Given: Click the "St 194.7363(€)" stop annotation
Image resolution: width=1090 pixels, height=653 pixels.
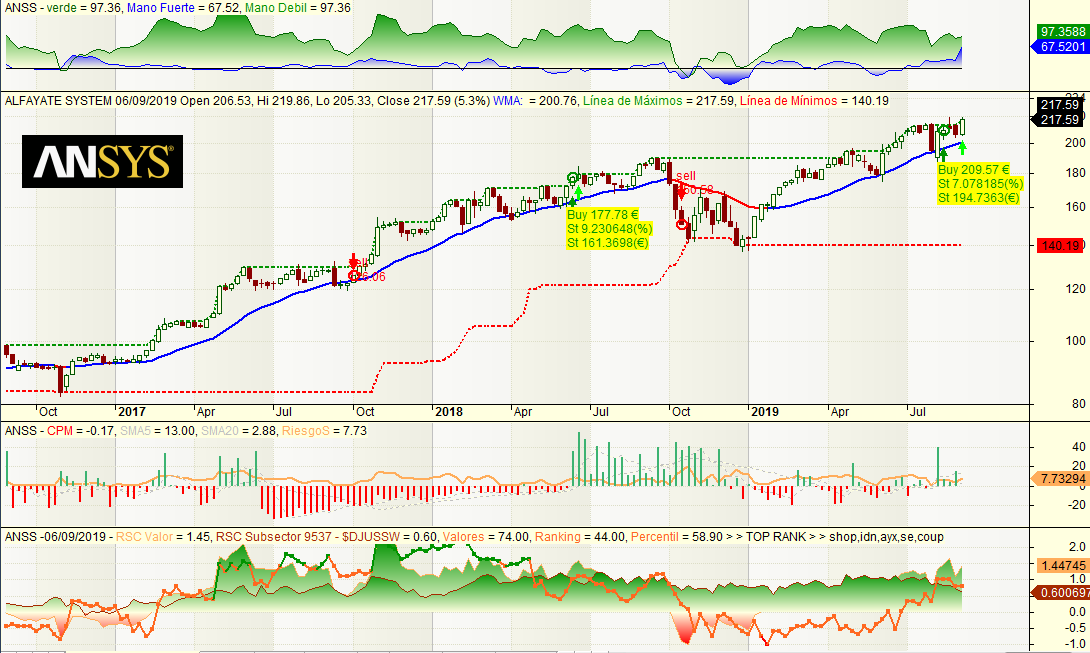Looking at the screenshot, I should coord(978,197).
